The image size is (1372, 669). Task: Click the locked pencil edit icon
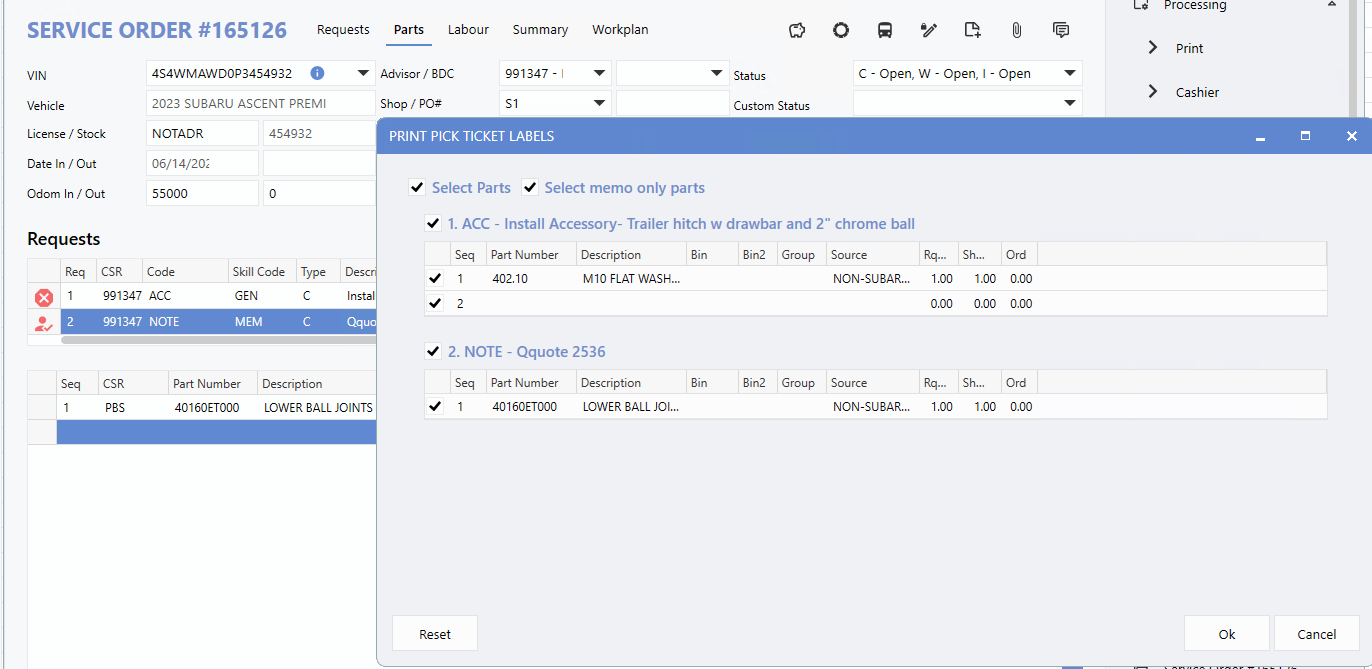pos(929,30)
